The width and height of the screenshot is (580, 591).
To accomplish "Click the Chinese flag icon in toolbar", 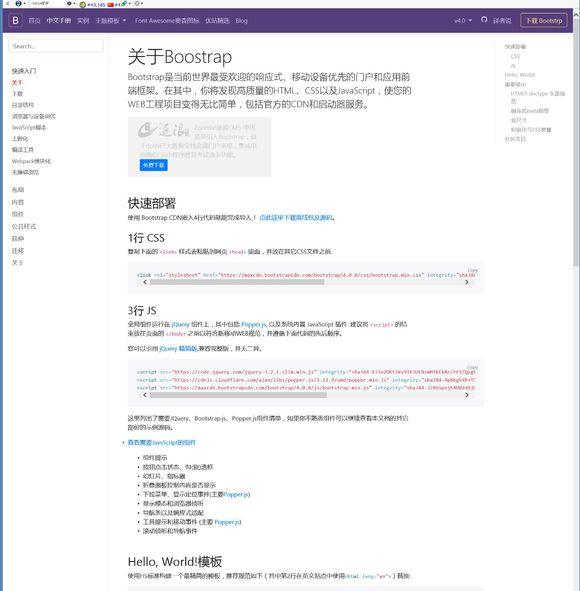I will [x=110, y=5].
